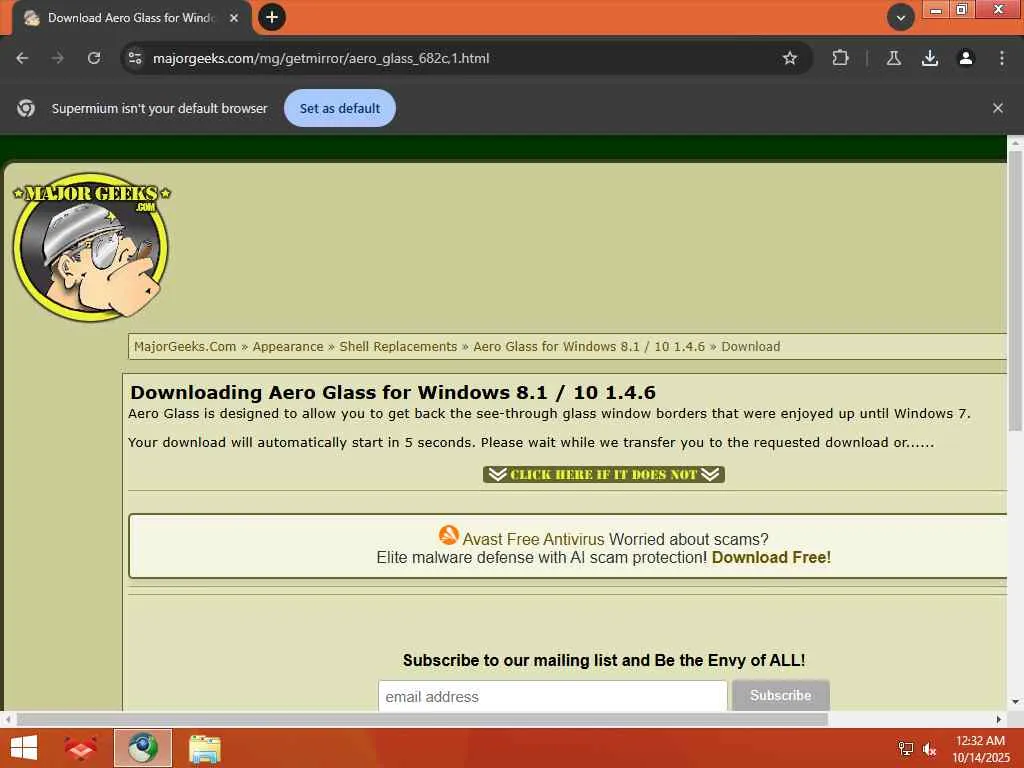Open the Extensions puzzle icon
The height and width of the screenshot is (768, 1024).
[x=840, y=58]
